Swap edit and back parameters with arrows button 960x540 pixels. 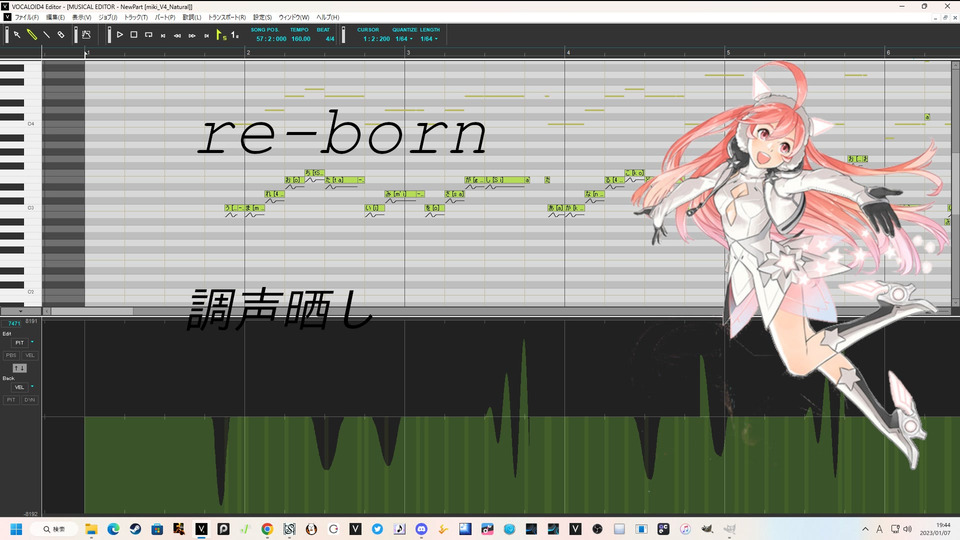pyautogui.click(x=20, y=368)
